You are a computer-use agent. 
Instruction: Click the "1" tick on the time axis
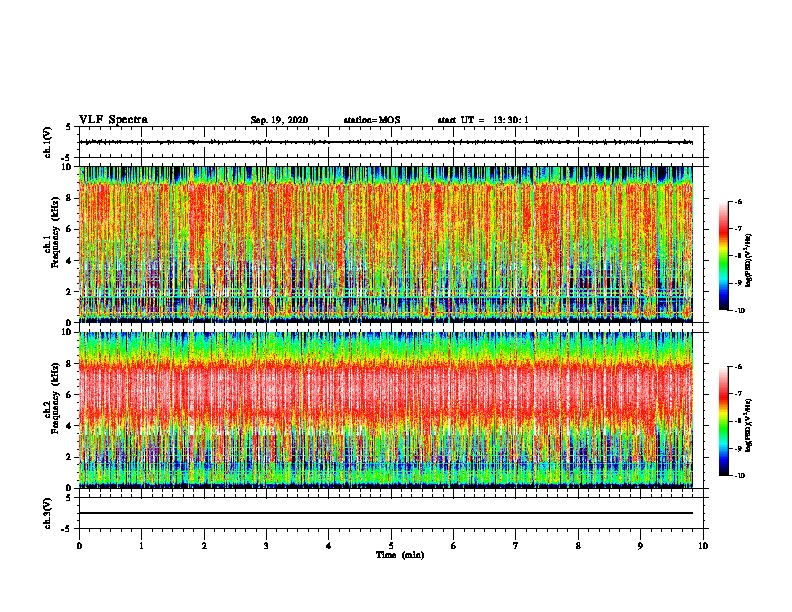click(141, 546)
